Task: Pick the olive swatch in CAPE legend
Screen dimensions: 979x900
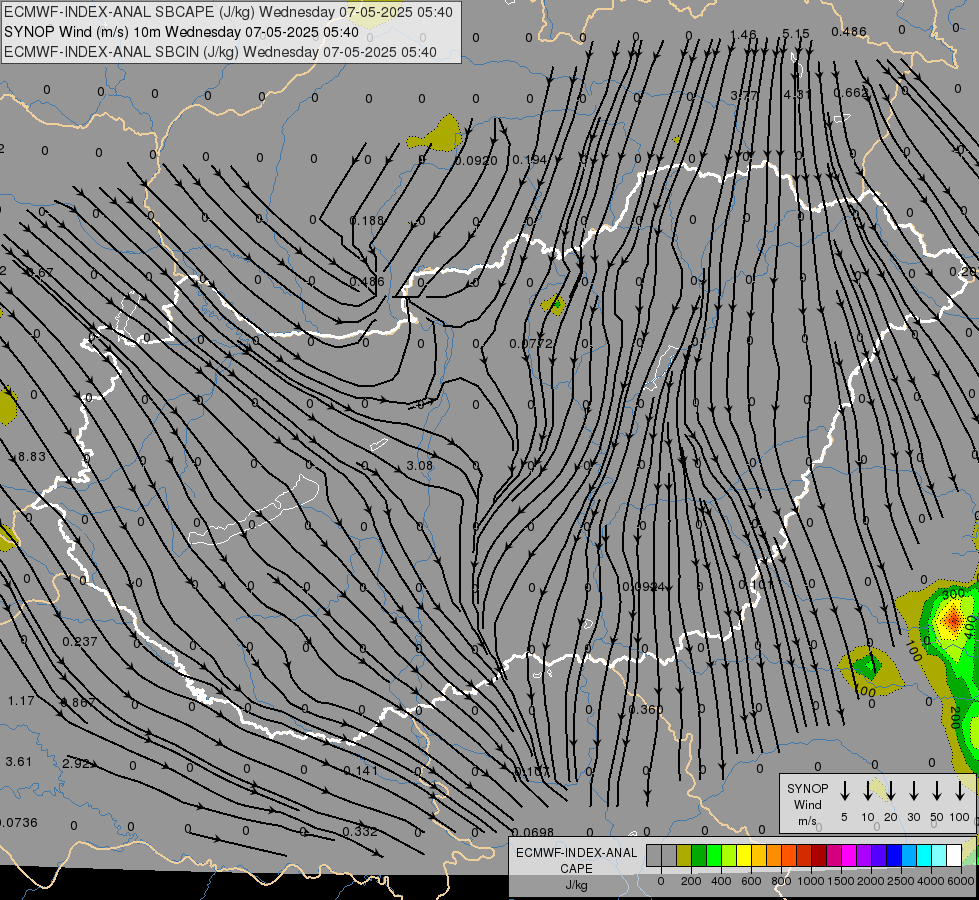Action: (684, 855)
